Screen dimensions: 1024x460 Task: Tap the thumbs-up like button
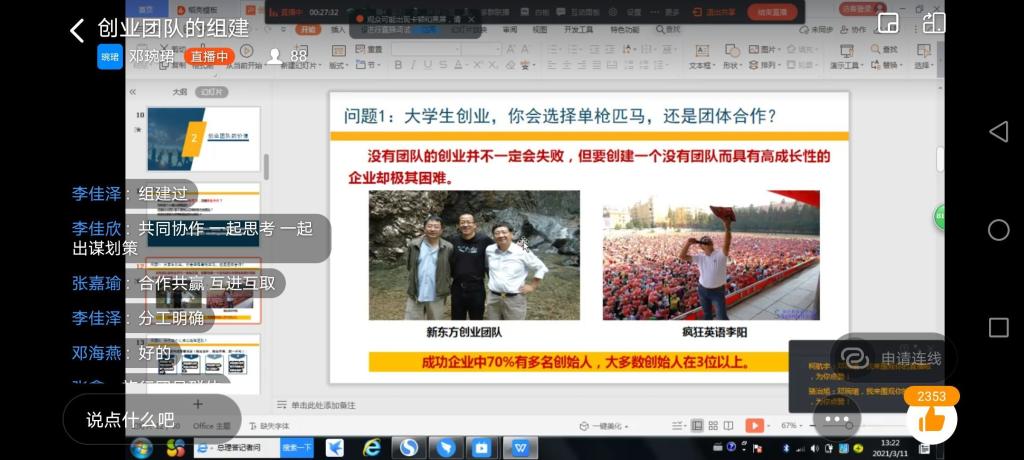(931, 419)
